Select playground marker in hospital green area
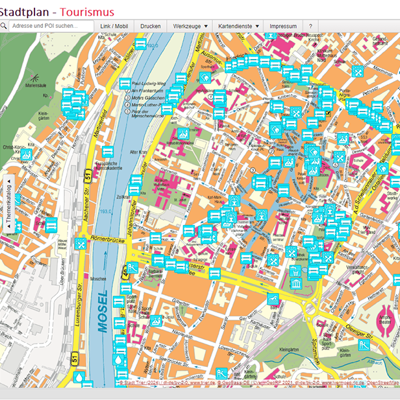This screenshot has width=400, height=400. [183, 134]
